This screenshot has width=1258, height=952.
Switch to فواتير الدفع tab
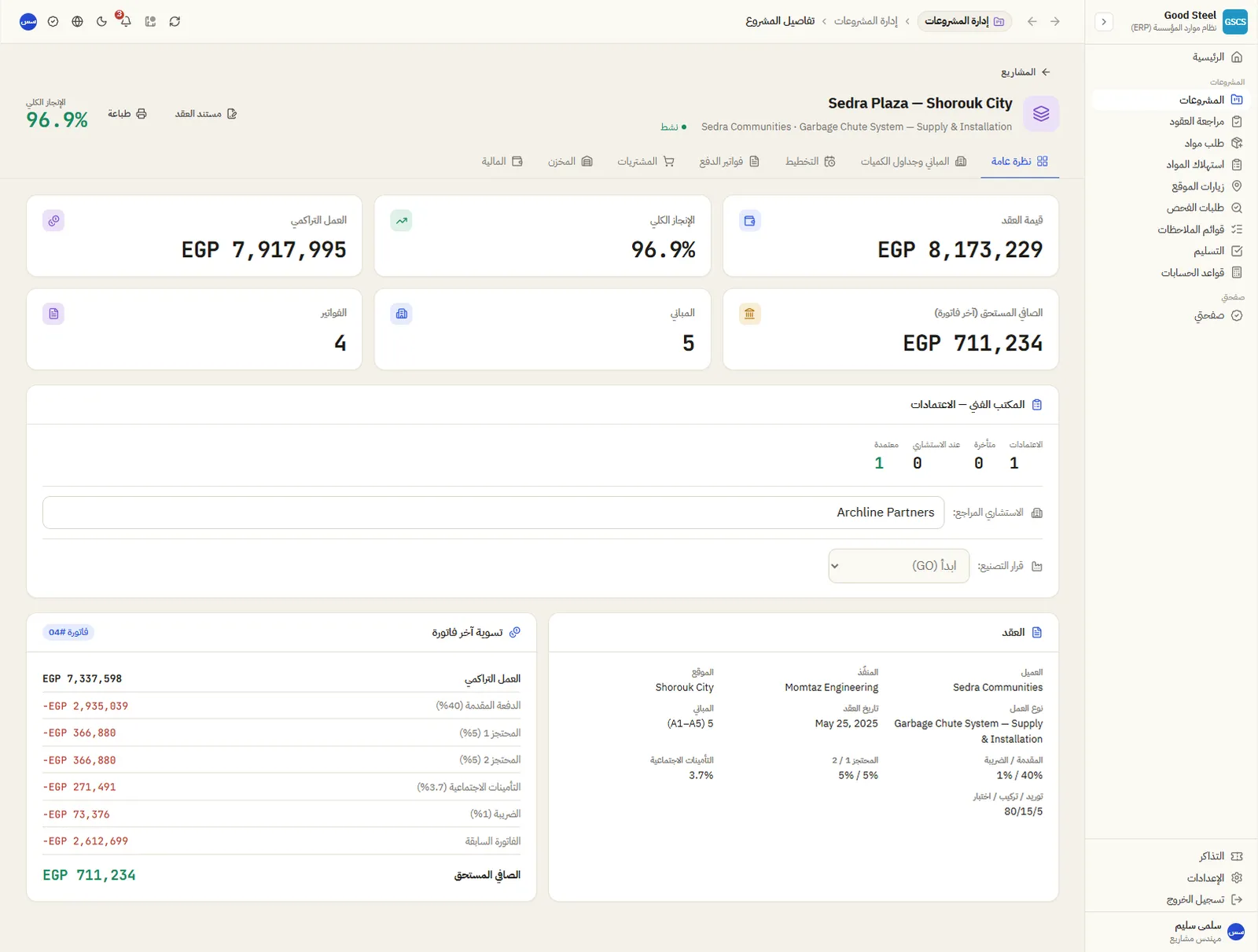point(729,161)
